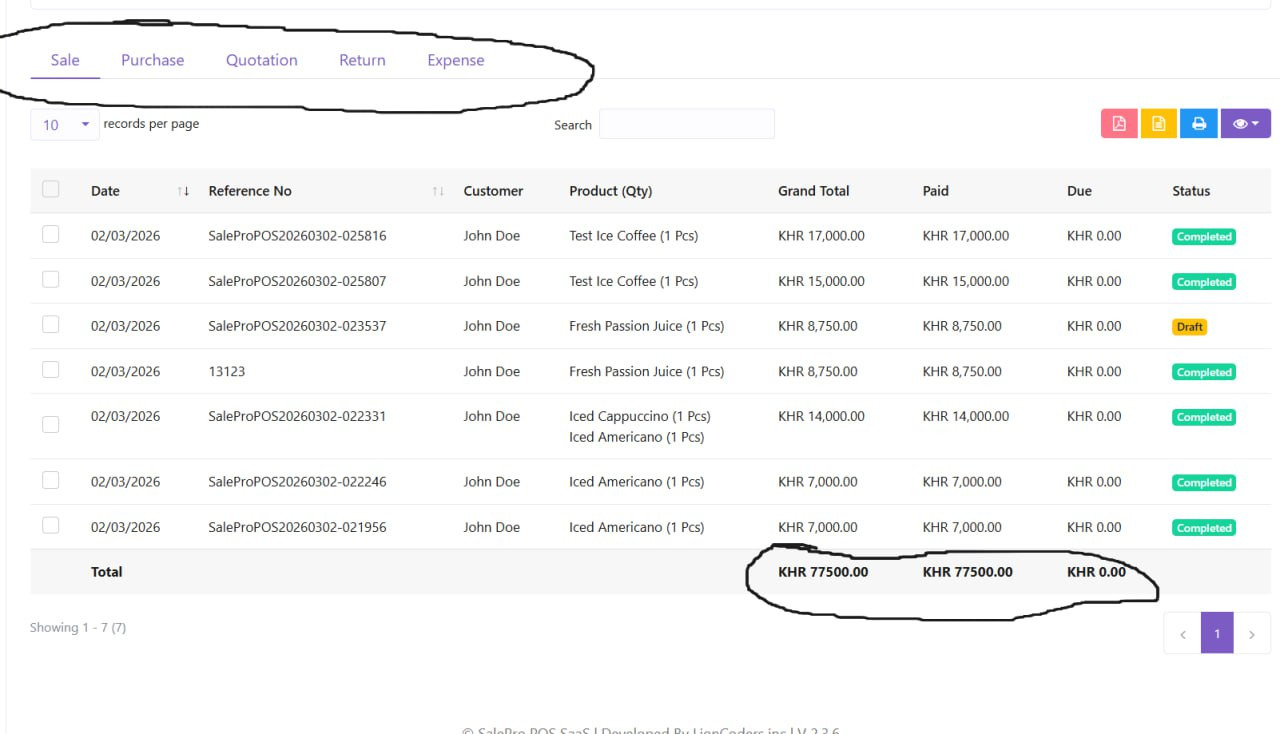Click reference SaleProPOS20260302-025816
This screenshot has width=1280, height=734.
click(297, 236)
